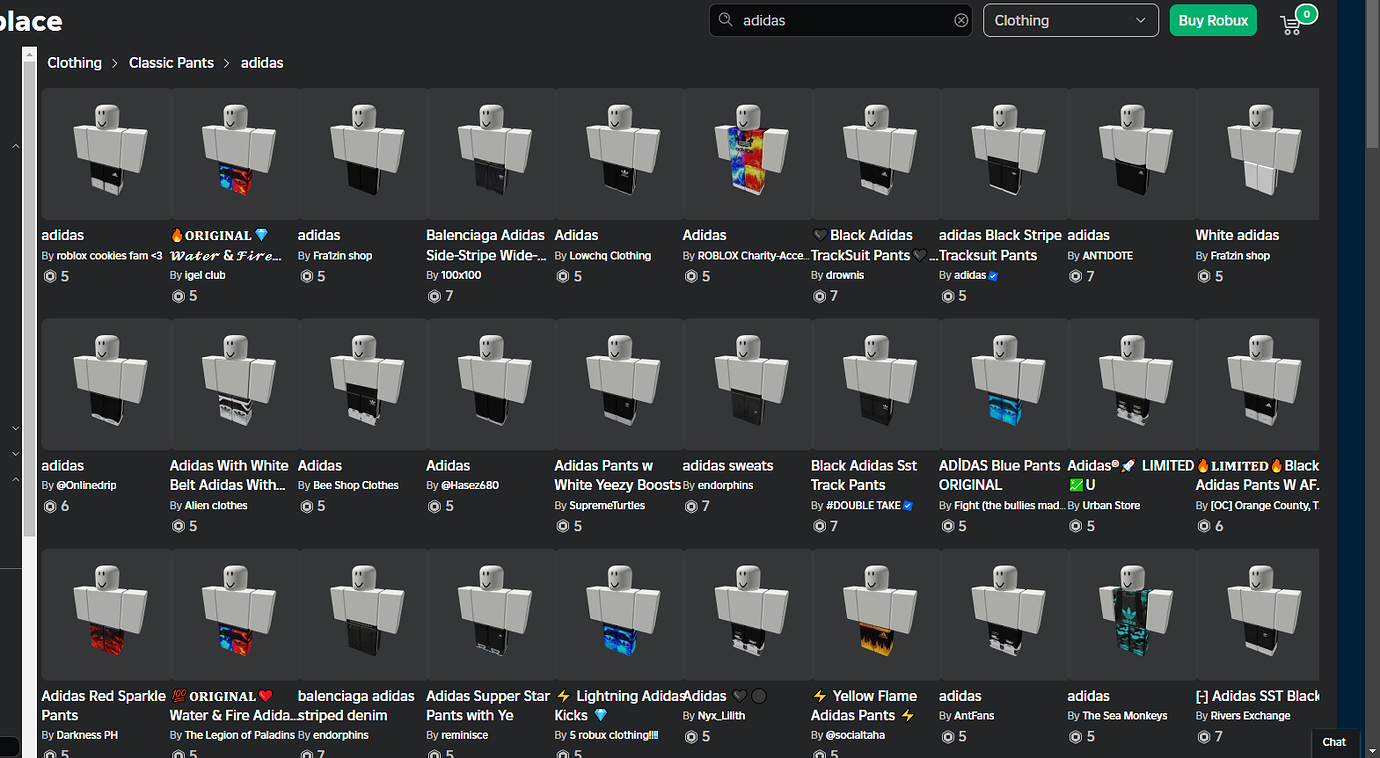
Task: Click the Buy Robux button
Action: click(1213, 20)
